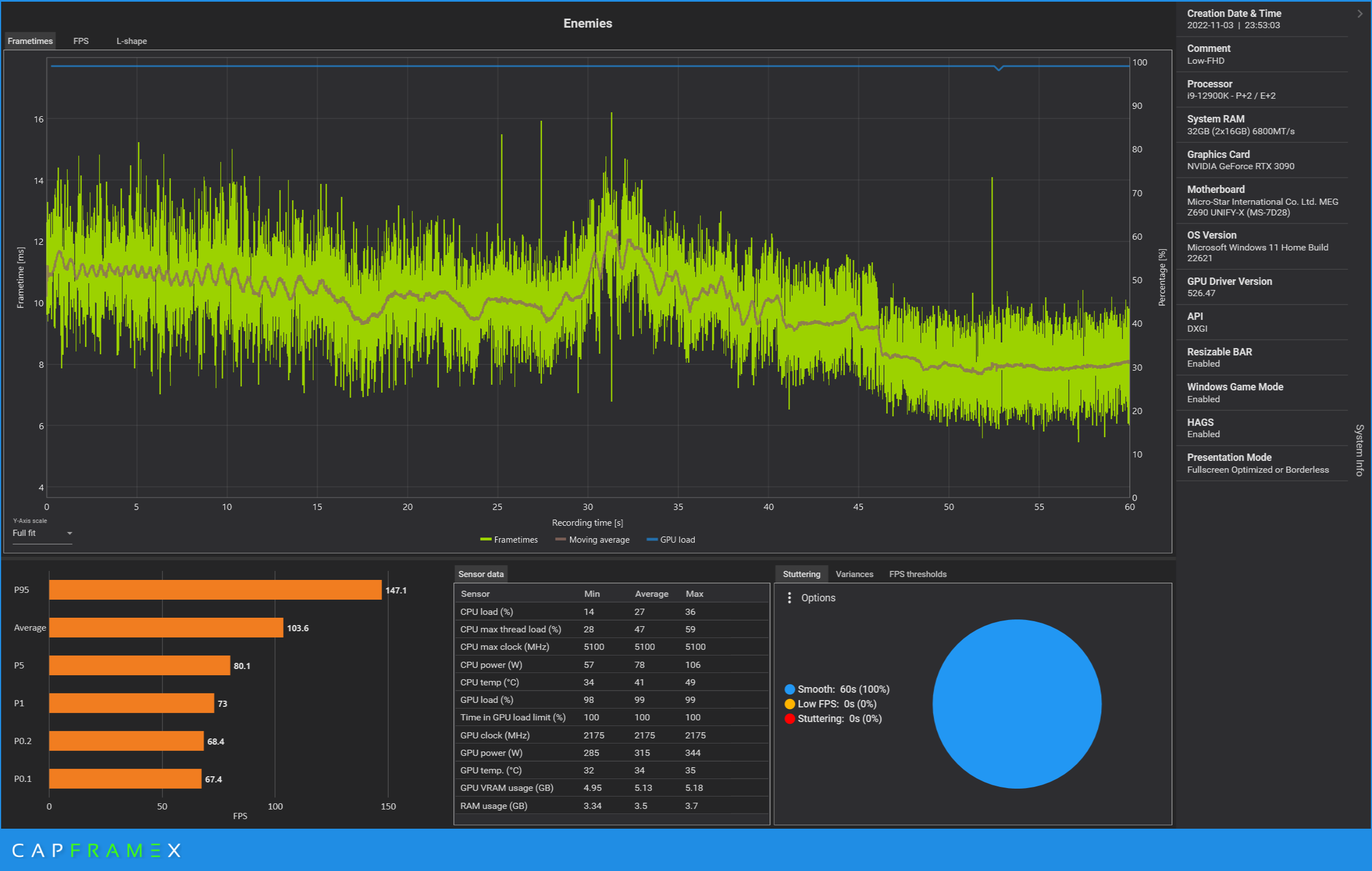Open the L-shape chart tab
Screen dimensions: 1372x871
tap(131, 41)
